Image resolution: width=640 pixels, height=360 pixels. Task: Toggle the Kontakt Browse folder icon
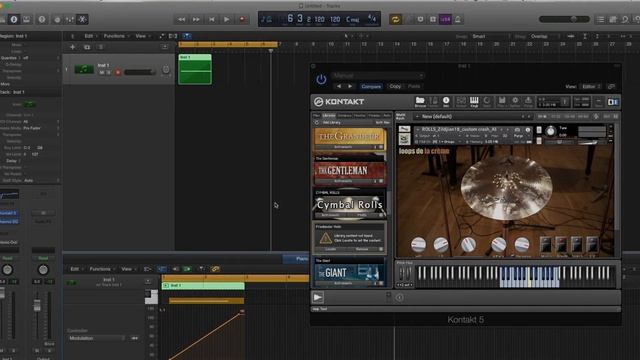pyautogui.click(x=420, y=102)
